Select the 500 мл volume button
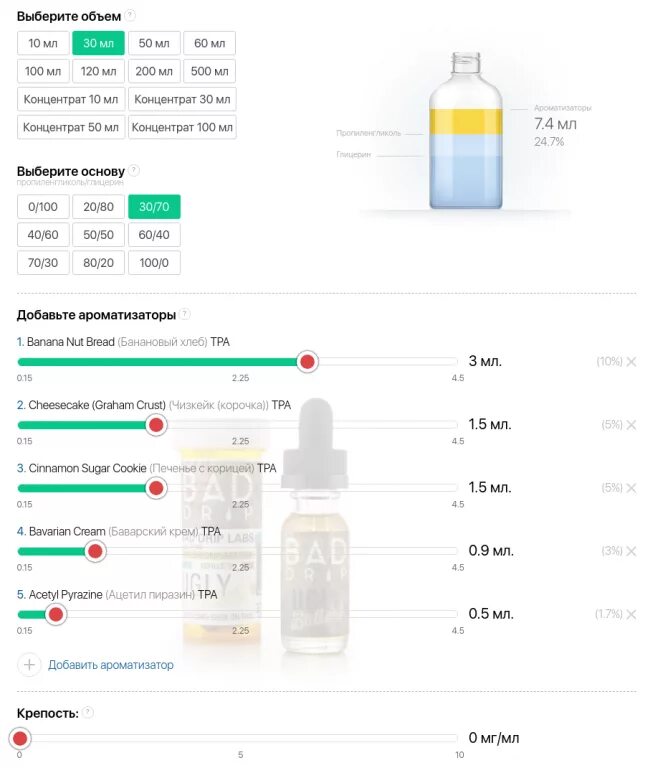645x768 pixels. 209,72
